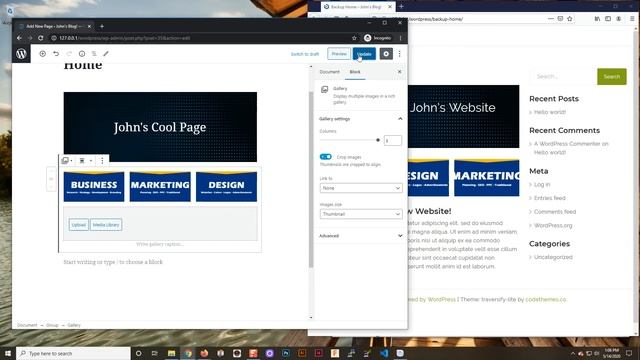Open the editor's more options menu
The image size is (640, 360).
pos(400,54)
